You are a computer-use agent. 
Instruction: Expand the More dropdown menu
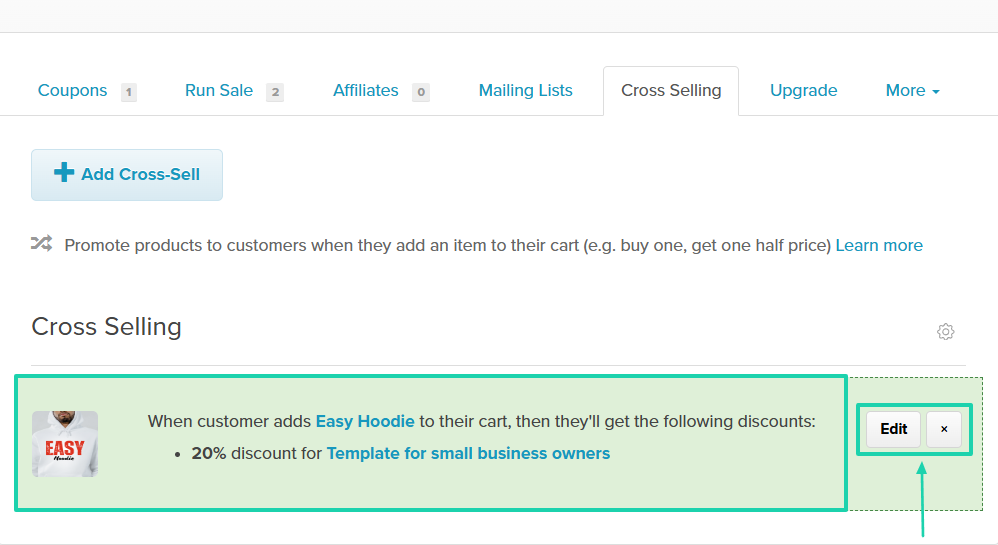click(912, 90)
